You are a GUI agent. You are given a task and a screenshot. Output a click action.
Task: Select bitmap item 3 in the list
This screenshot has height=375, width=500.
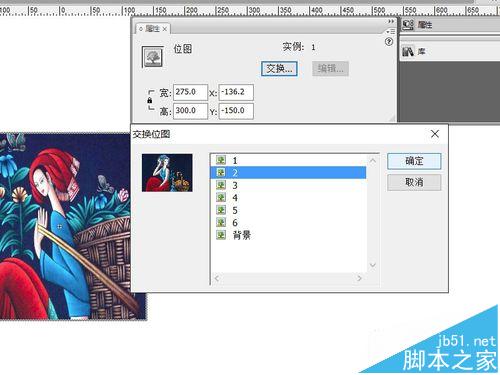pyautogui.click(x=288, y=185)
